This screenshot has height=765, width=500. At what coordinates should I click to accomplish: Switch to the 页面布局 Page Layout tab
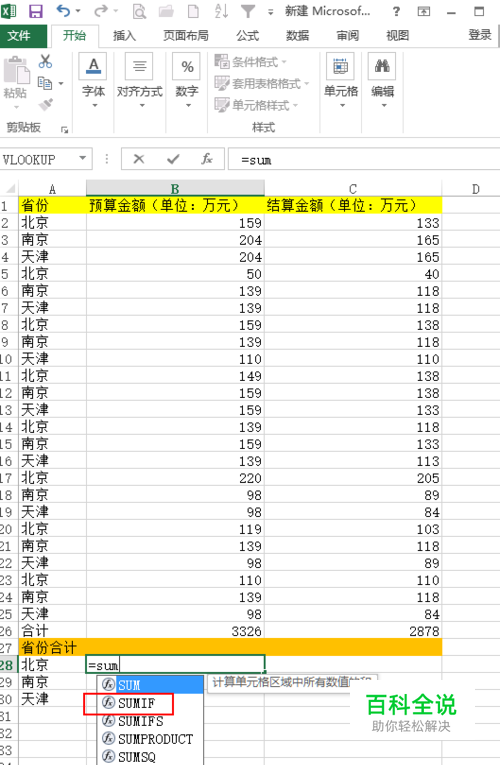point(185,36)
